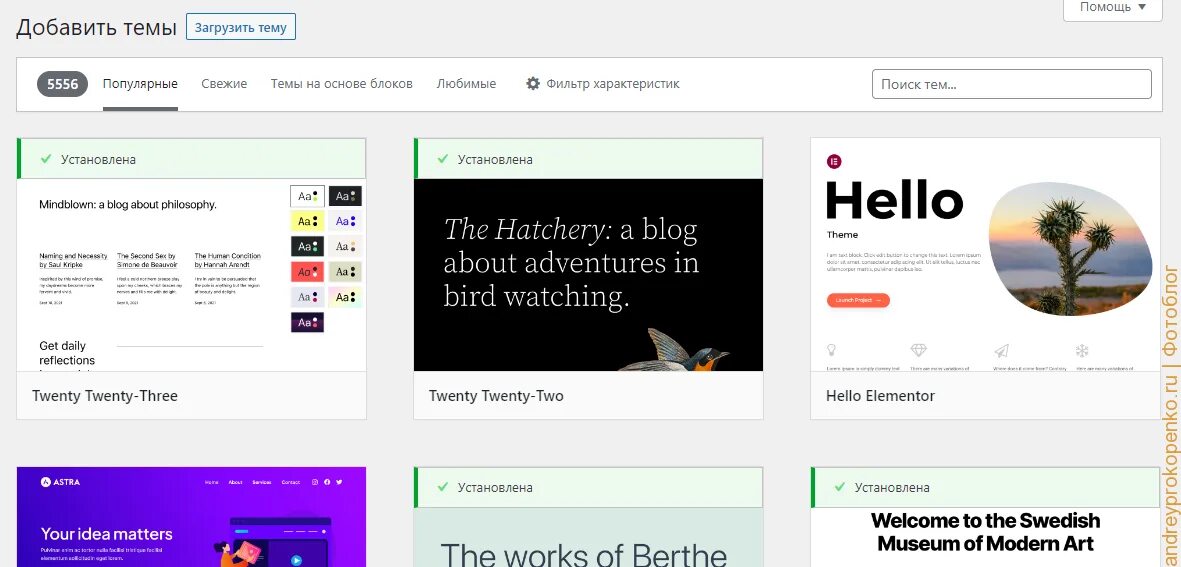
Task: Click the Twenty Twenty-Three theme name
Action: [x=105, y=395]
